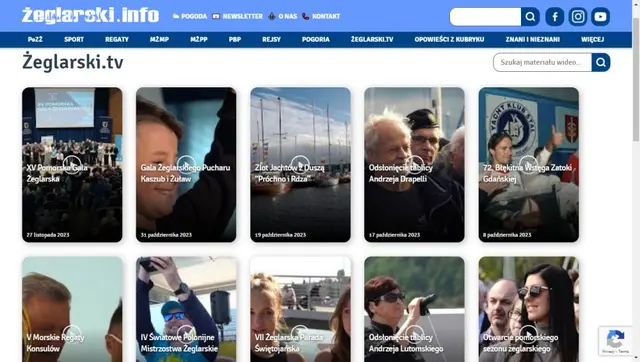The width and height of the screenshot is (640, 362).
Task: Click the reCAPTCHA badge
Action: point(616,341)
